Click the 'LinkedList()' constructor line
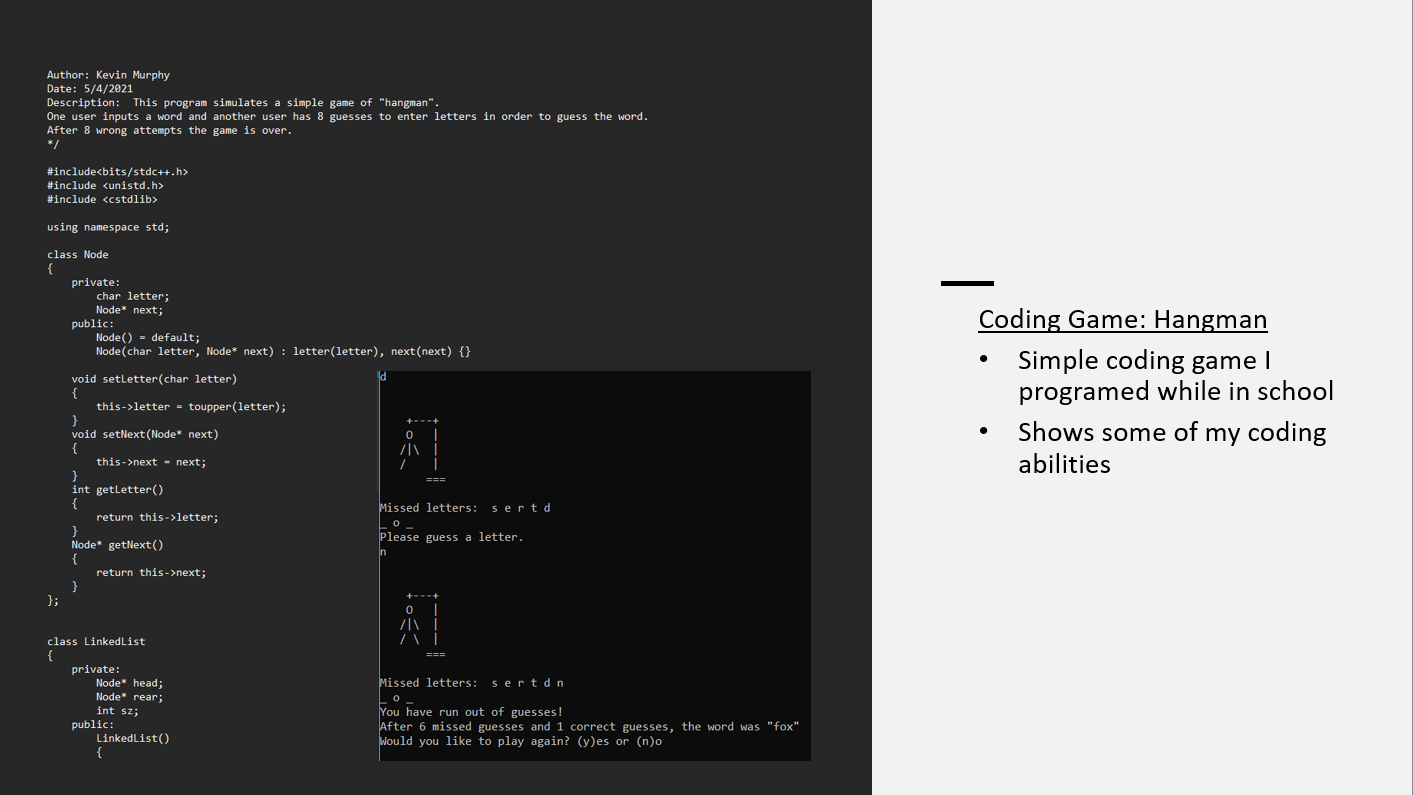The image size is (1413, 795). pyautogui.click(x=133, y=738)
